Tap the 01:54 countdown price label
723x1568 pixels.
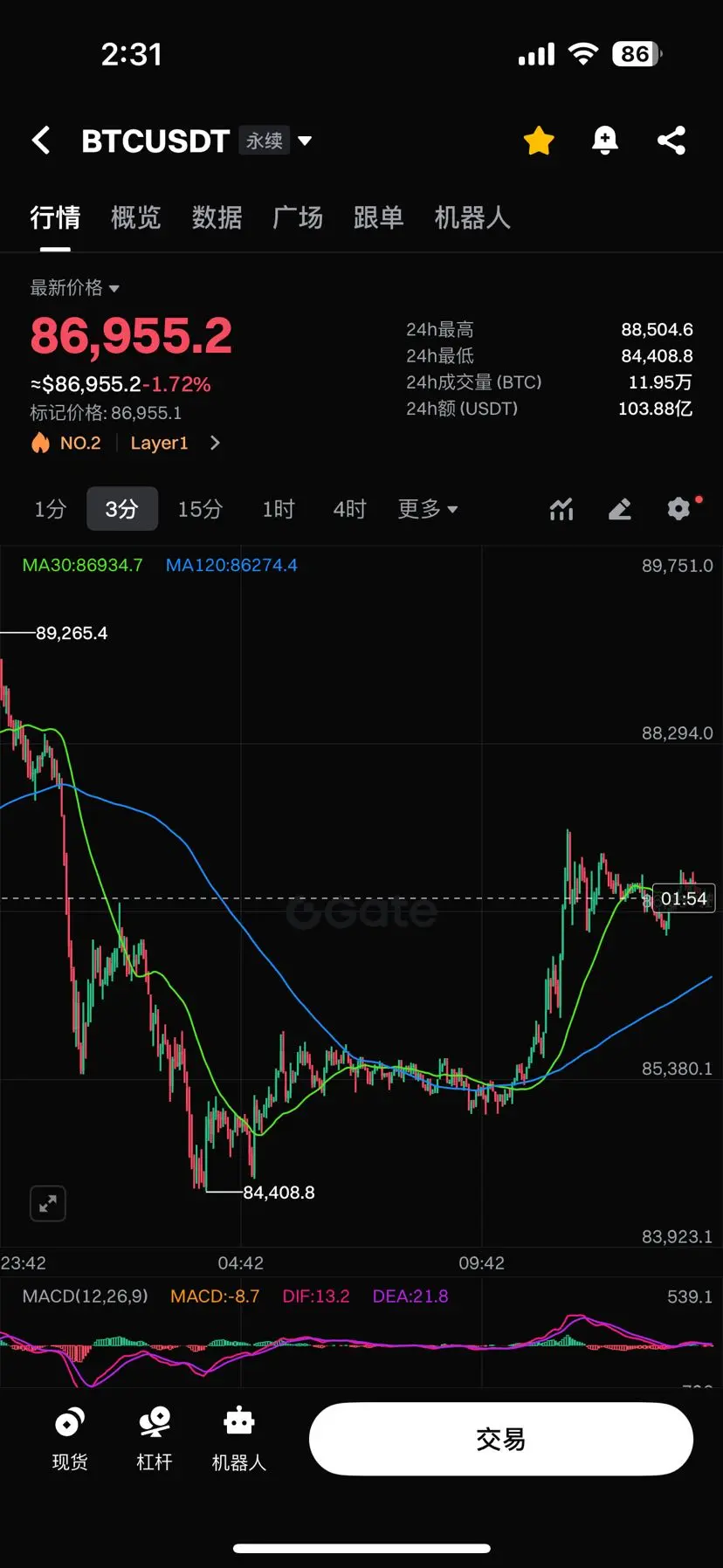click(684, 898)
